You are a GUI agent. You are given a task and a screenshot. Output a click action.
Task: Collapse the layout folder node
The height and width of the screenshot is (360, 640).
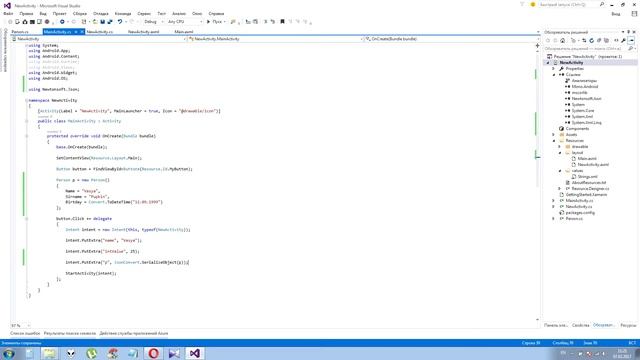tap(560, 153)
